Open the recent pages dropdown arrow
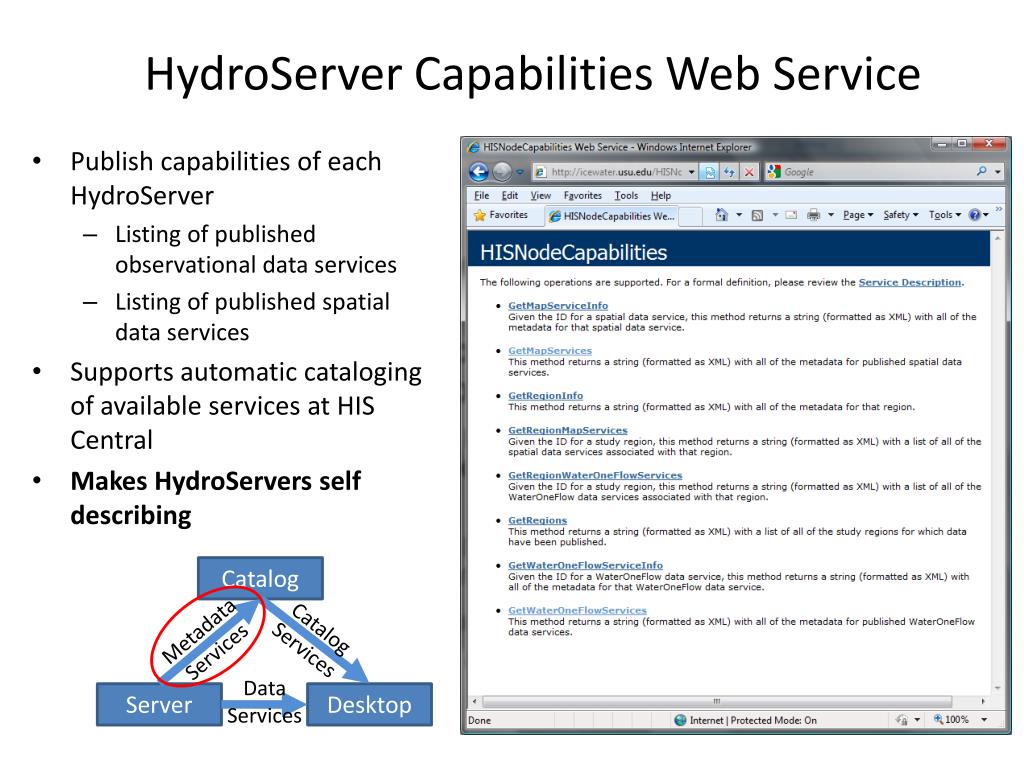 tap(520, 172)
